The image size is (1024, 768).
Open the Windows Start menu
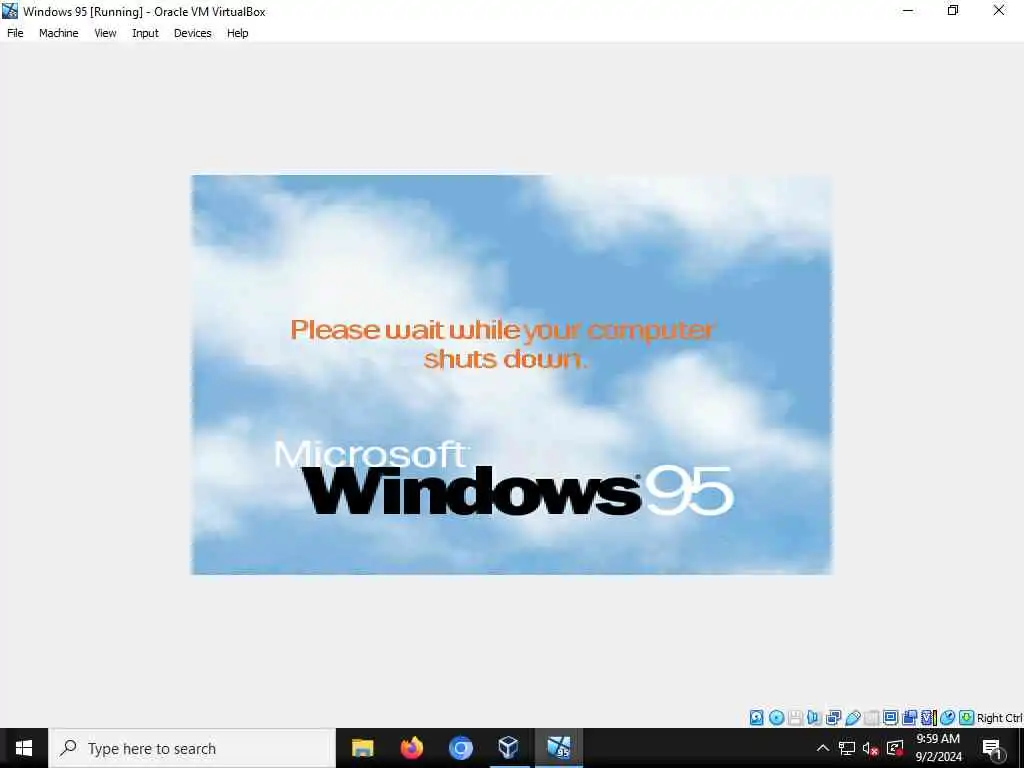(x=24, y=748)
